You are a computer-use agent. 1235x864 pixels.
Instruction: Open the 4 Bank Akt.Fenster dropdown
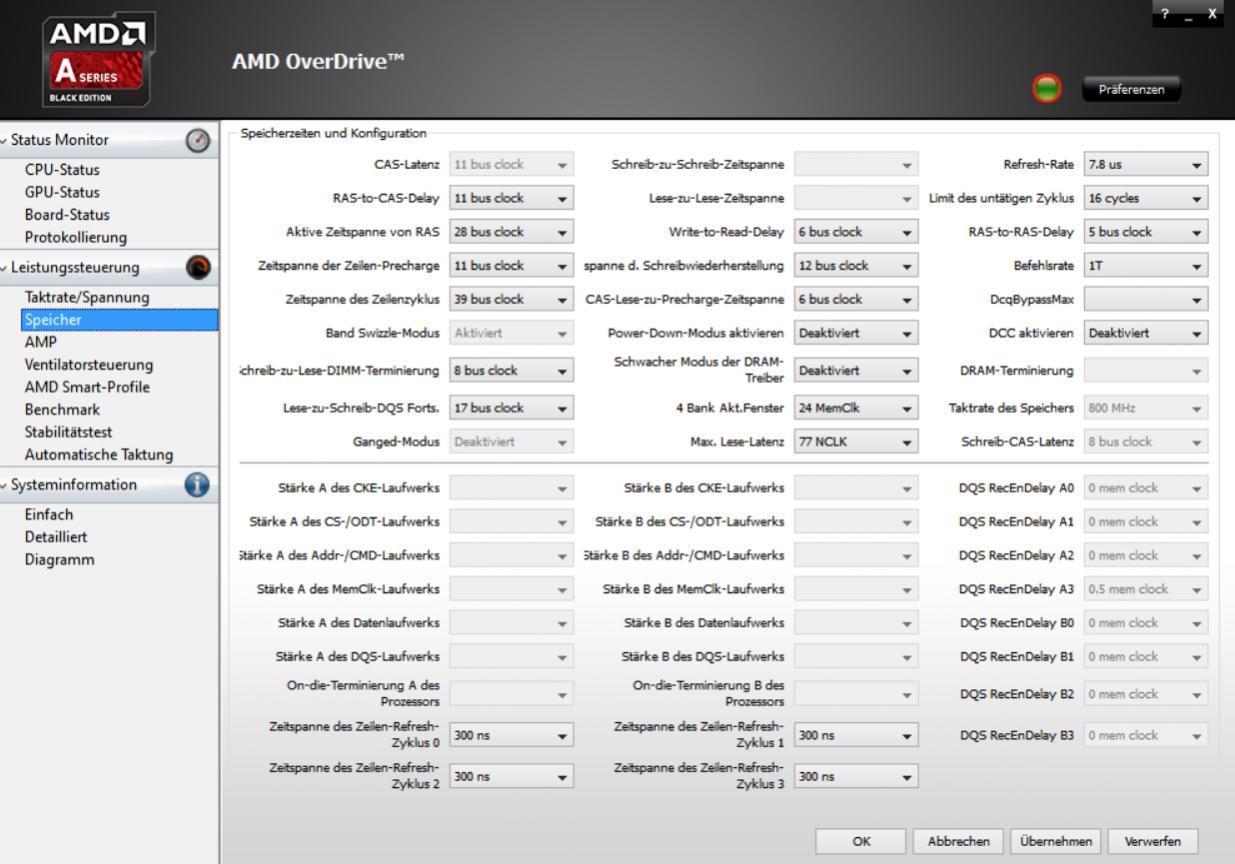point(856,408)
